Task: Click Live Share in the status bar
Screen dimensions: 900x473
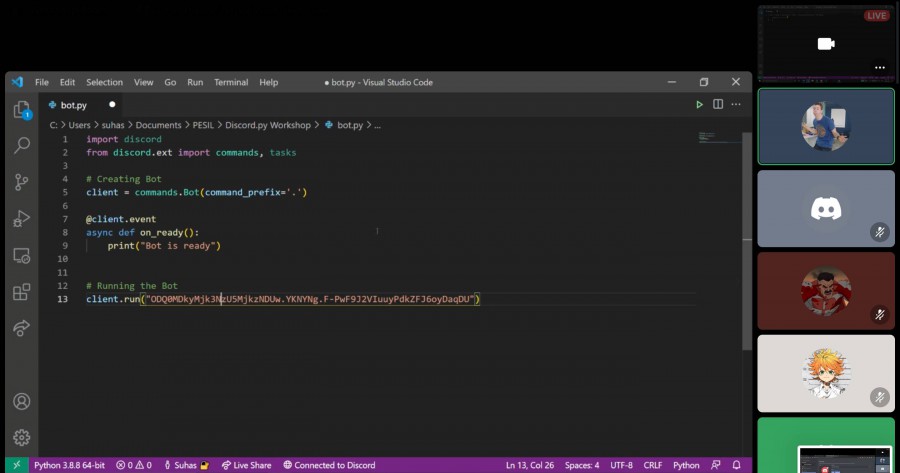Action: pyautogui.click(x=246, y=465)
